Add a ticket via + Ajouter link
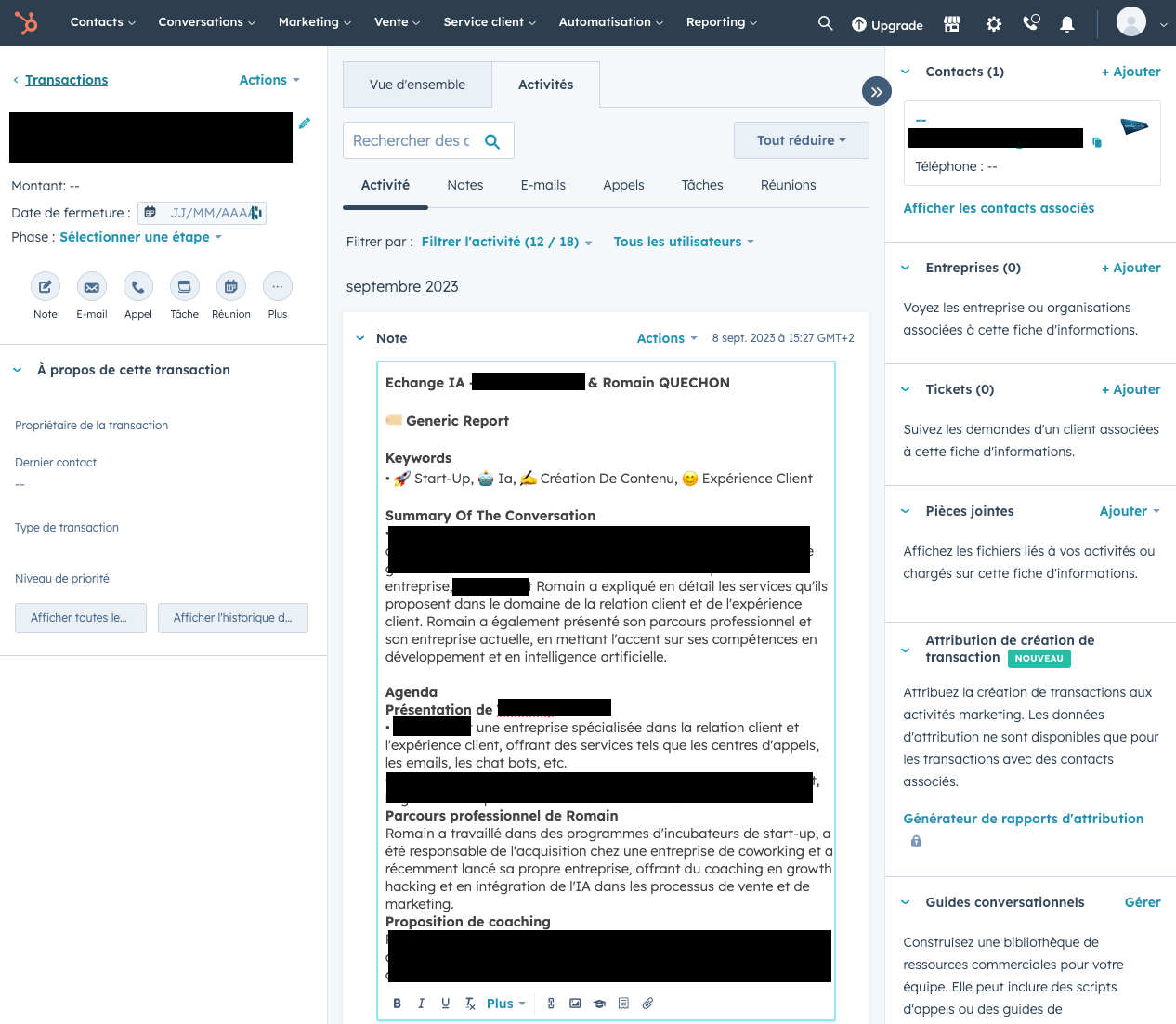 tap(1130, 389)
